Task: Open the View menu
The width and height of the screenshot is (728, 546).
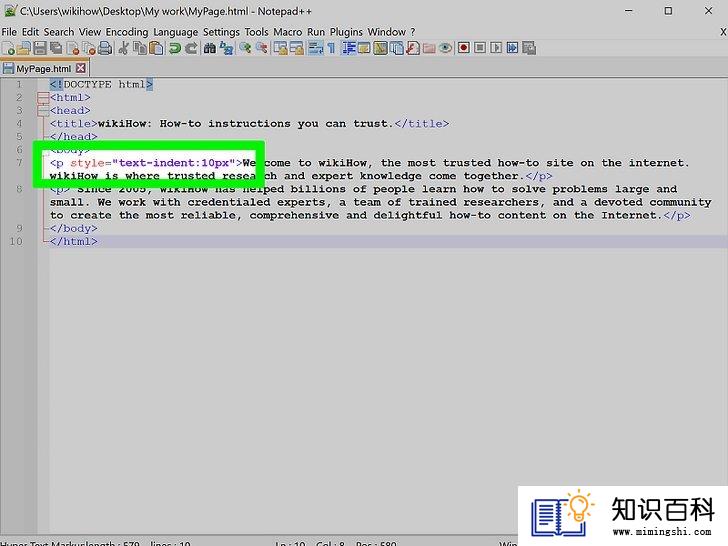Action: (x=90, y=32)
